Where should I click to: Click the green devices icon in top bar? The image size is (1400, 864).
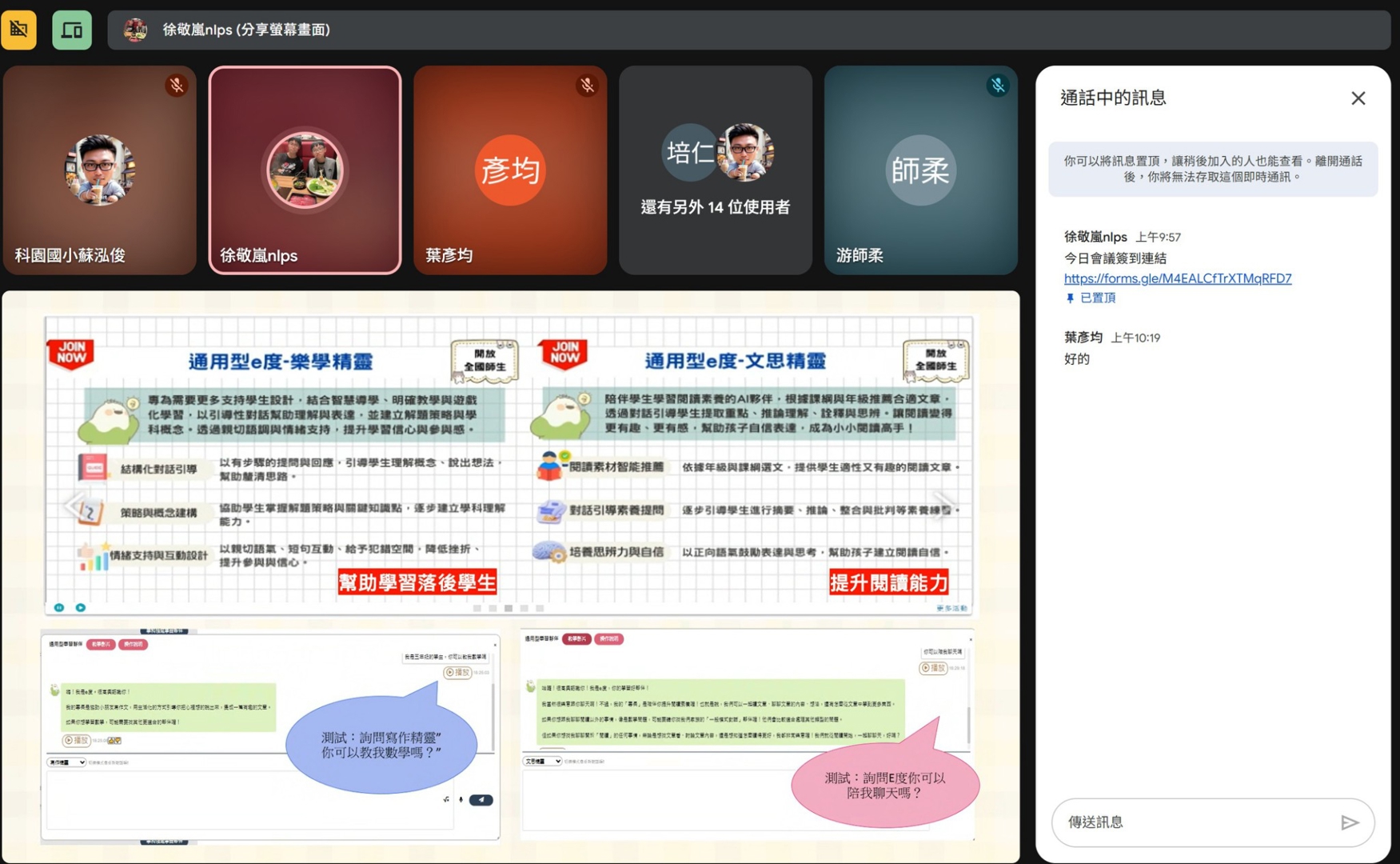pos(72,30)
